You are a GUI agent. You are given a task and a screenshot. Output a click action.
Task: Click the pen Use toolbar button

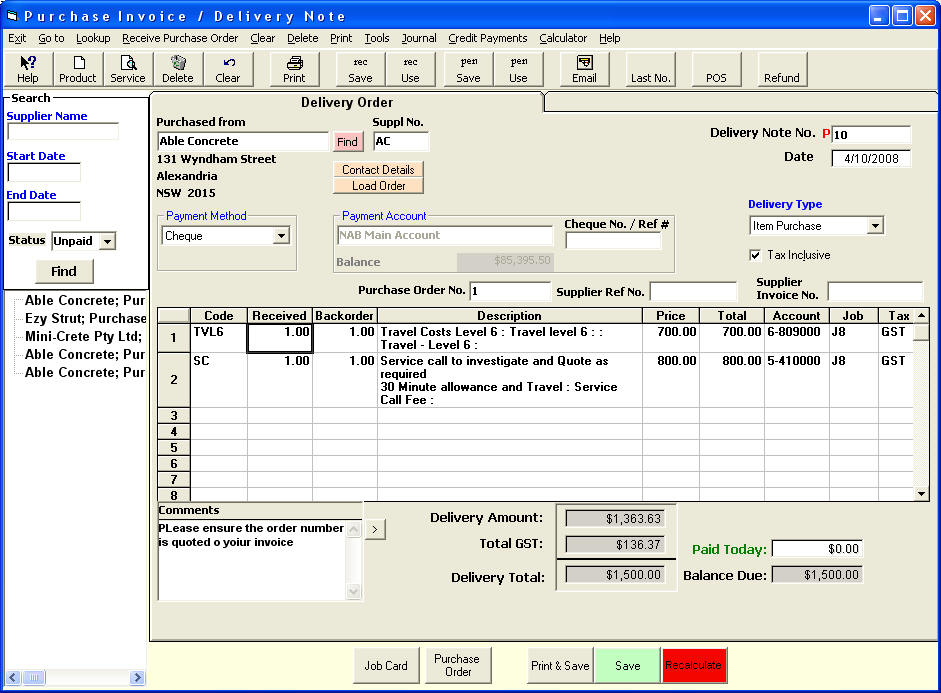pos(519,70)
